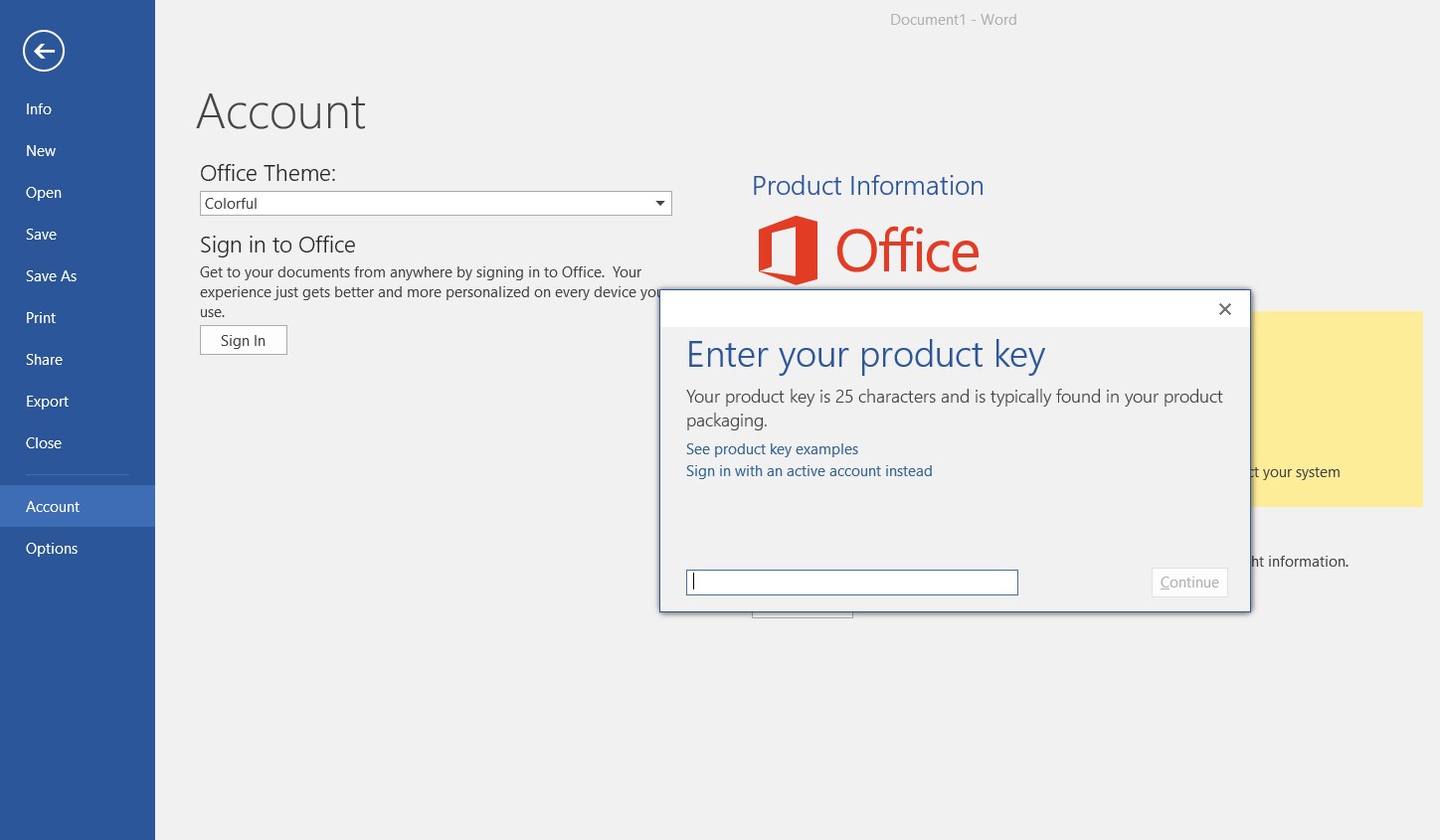Click Close to close the document

[43, 442]
